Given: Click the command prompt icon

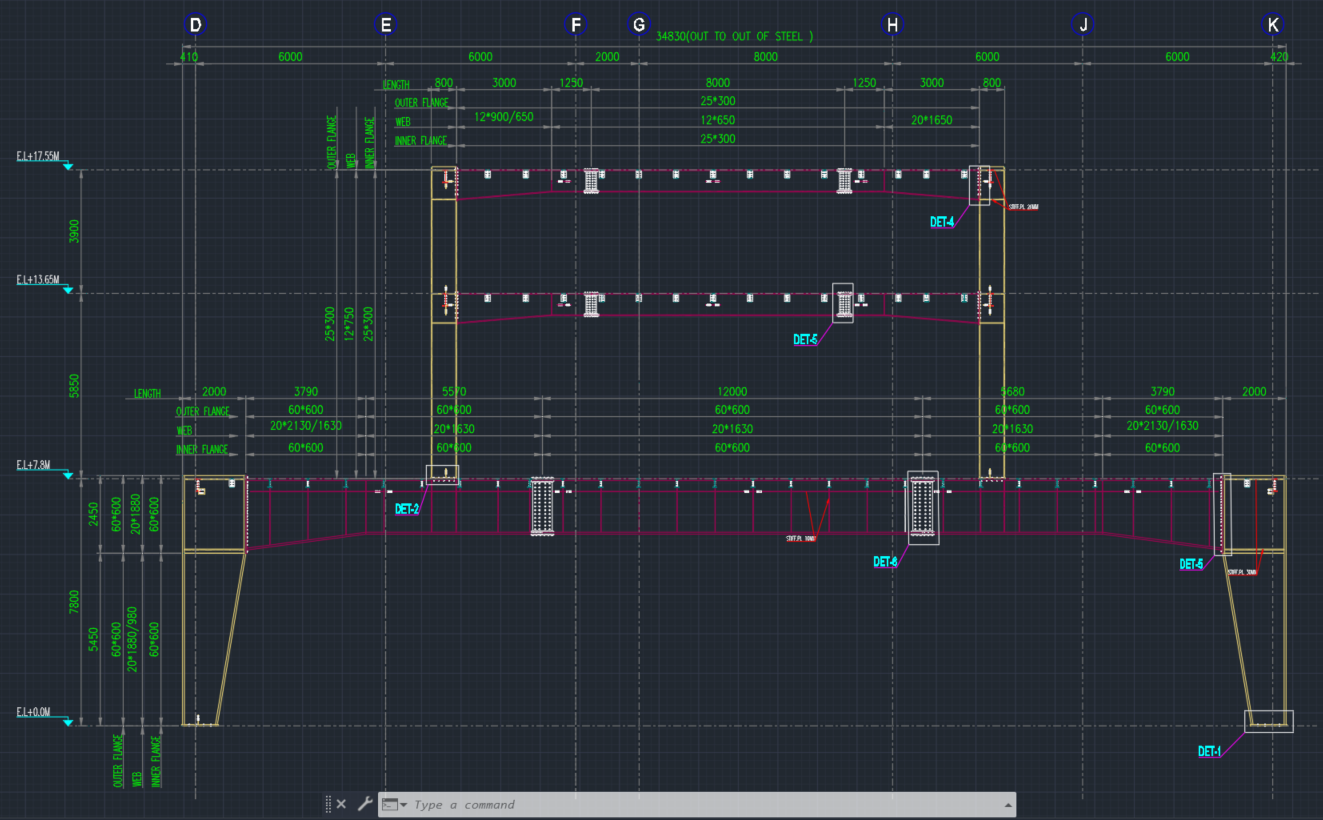Looking at the screenshot, I should click(389, 804).
